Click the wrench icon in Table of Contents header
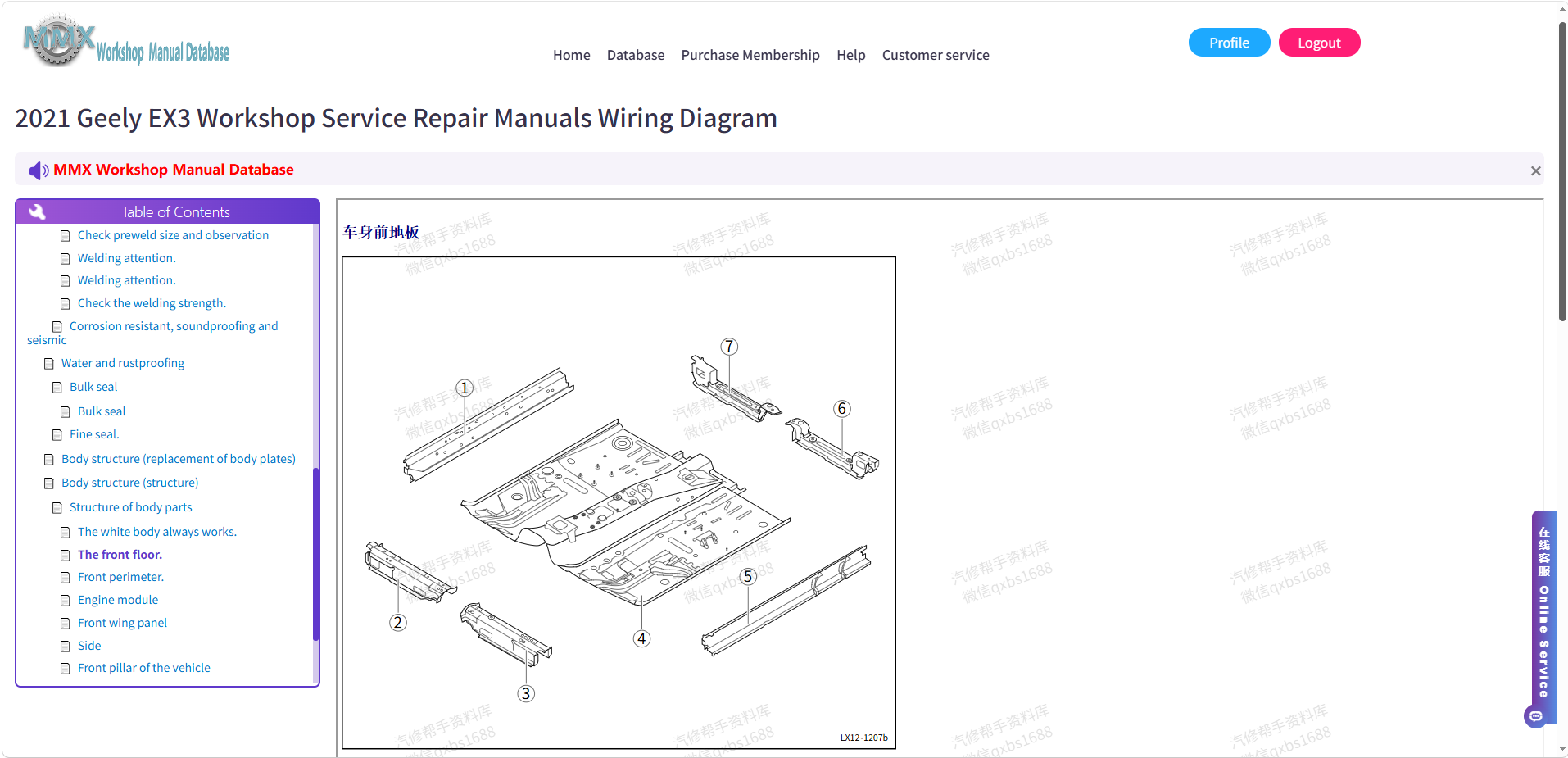The height and width of the screenshot is (758, 1568). tap(37, 212)
